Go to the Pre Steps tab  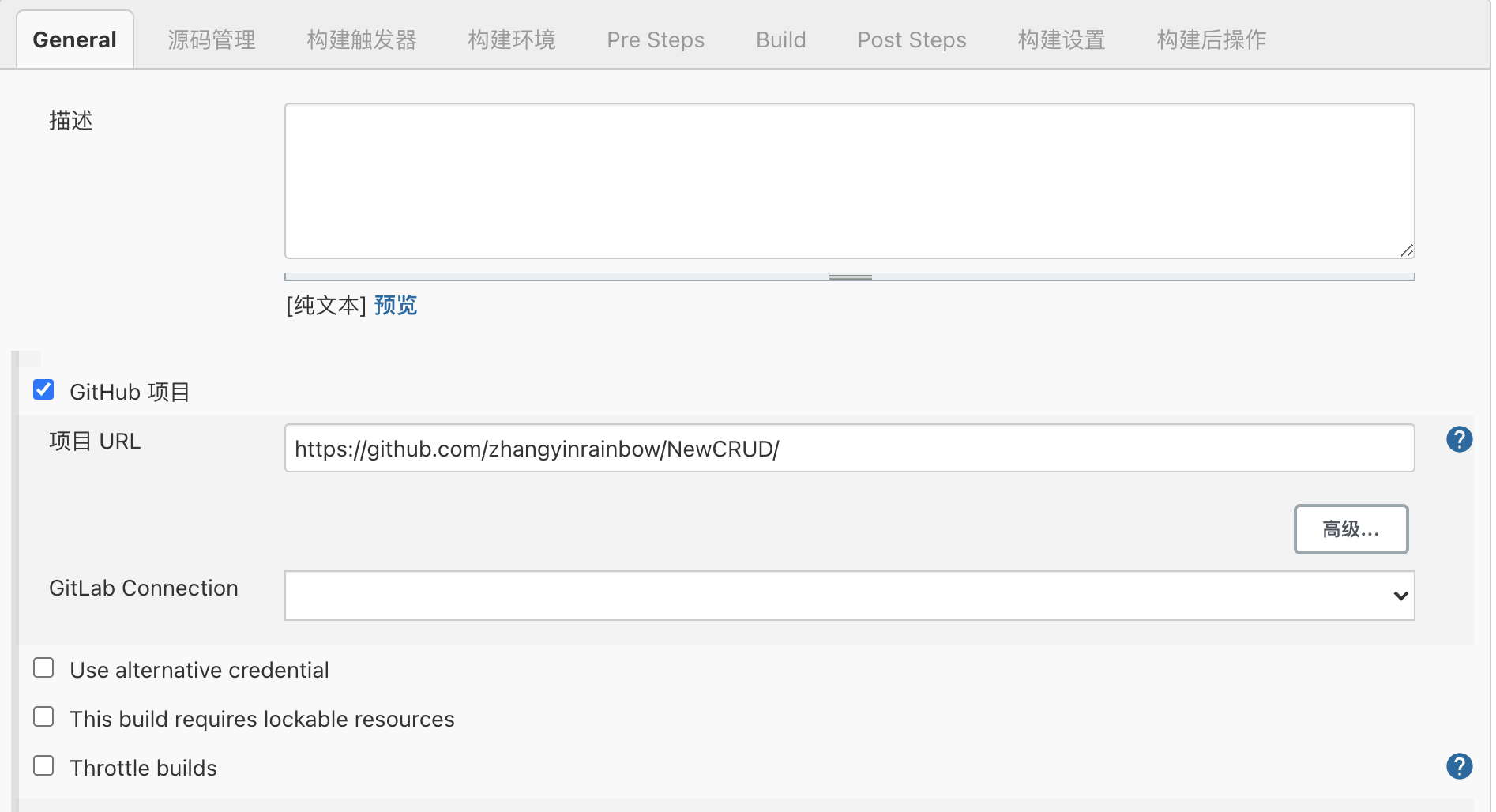coord(655,39)
